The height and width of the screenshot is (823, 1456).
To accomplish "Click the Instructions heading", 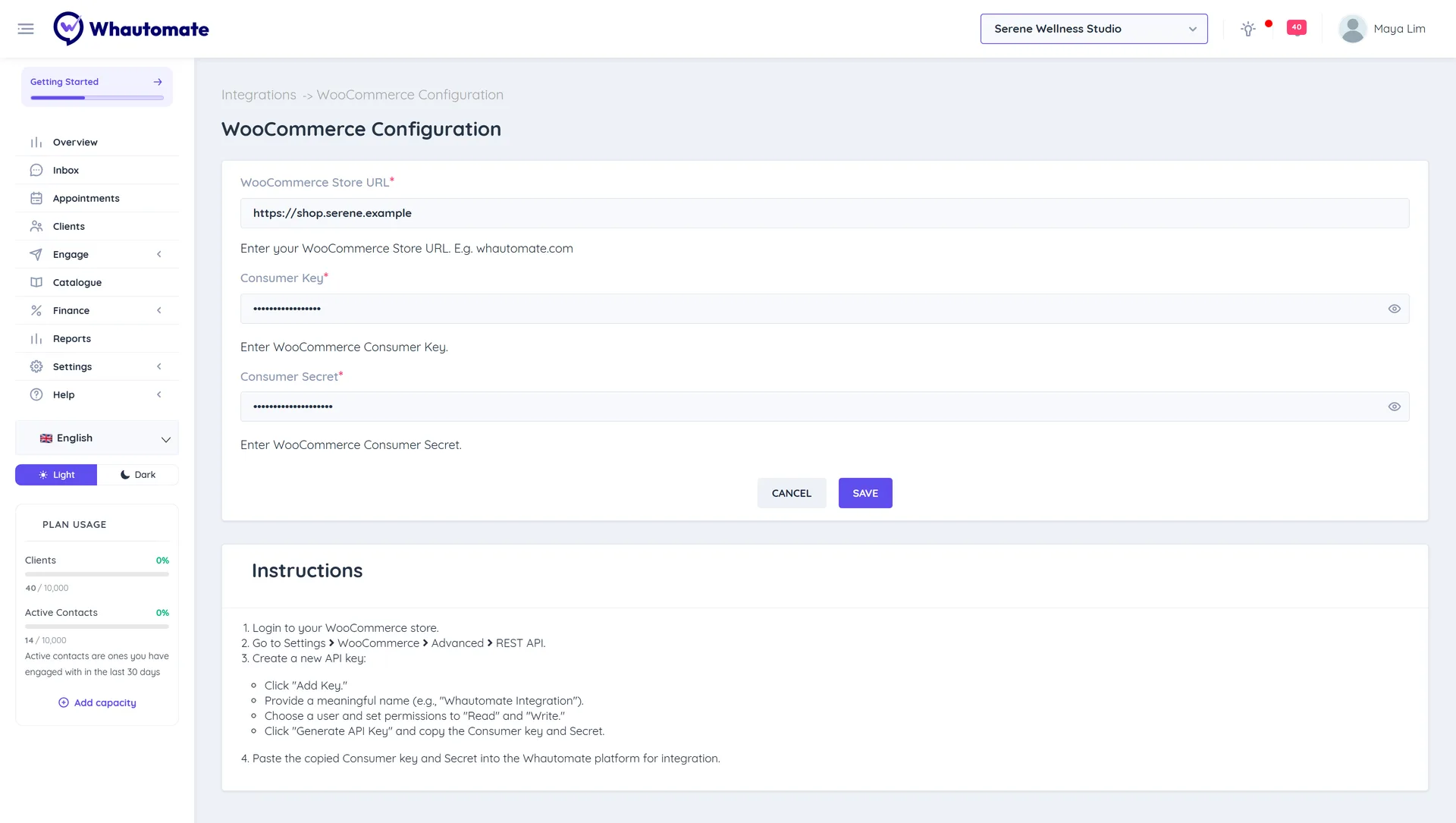I will point(307,570).
